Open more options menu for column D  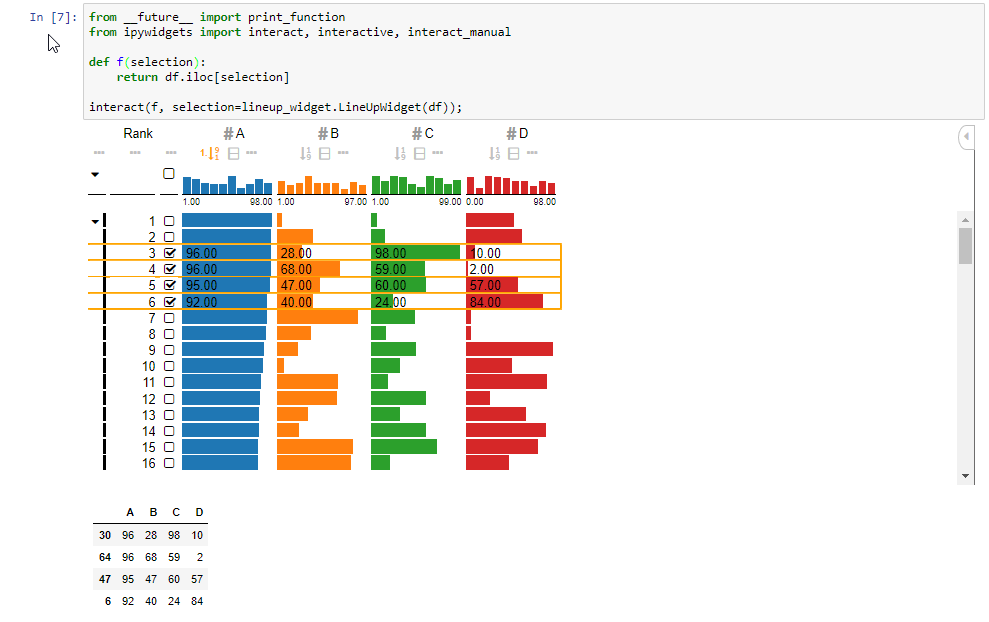(x=532, y=153)
